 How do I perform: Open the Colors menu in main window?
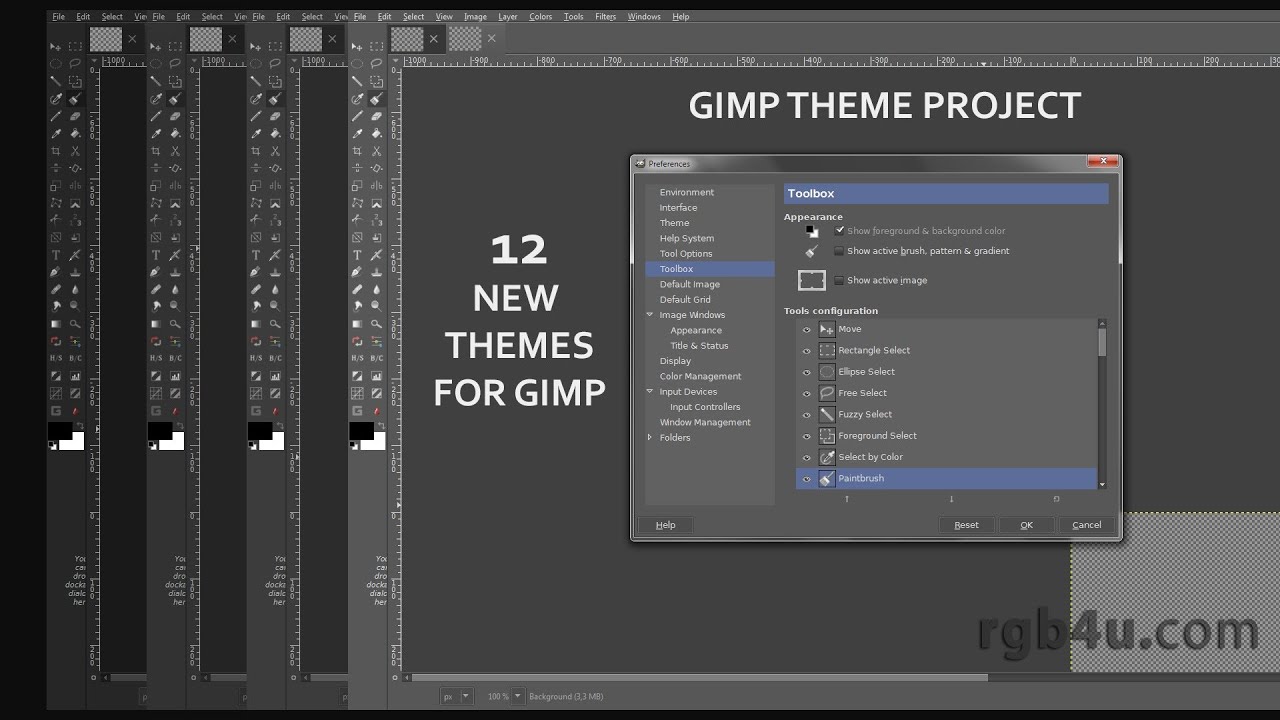(540, 17)
